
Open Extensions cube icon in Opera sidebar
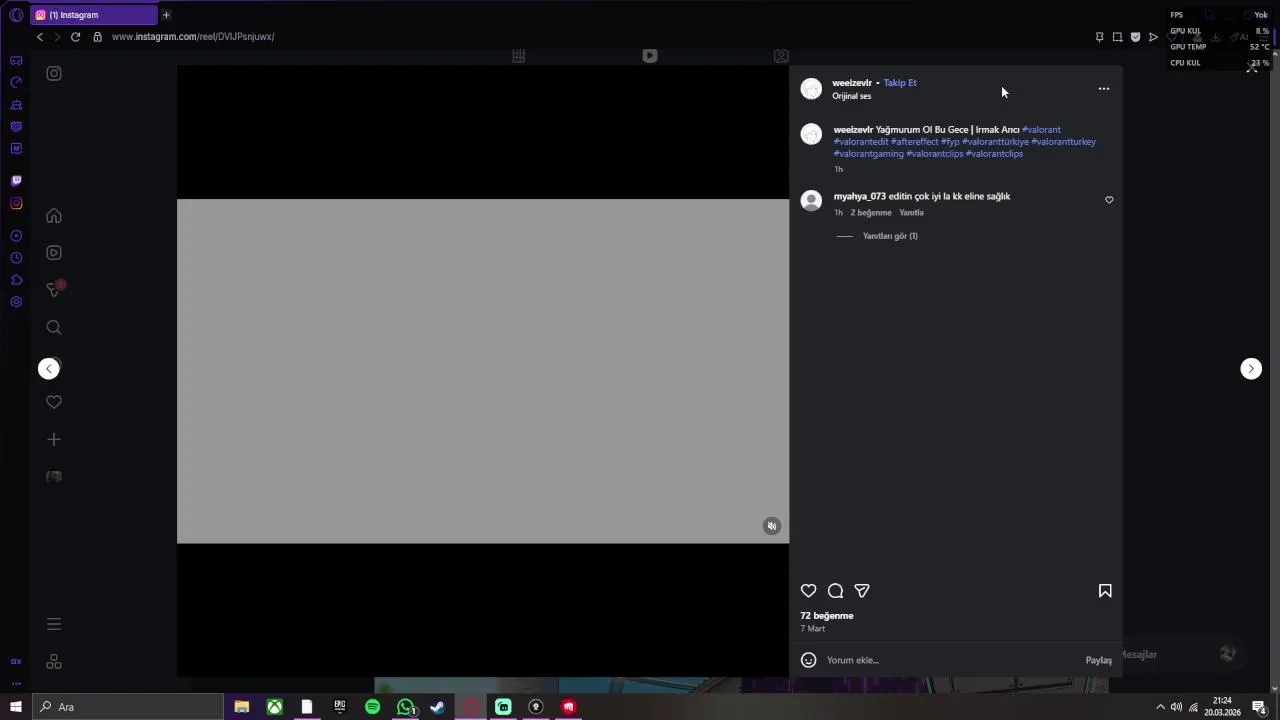click(x=16, y=280)
